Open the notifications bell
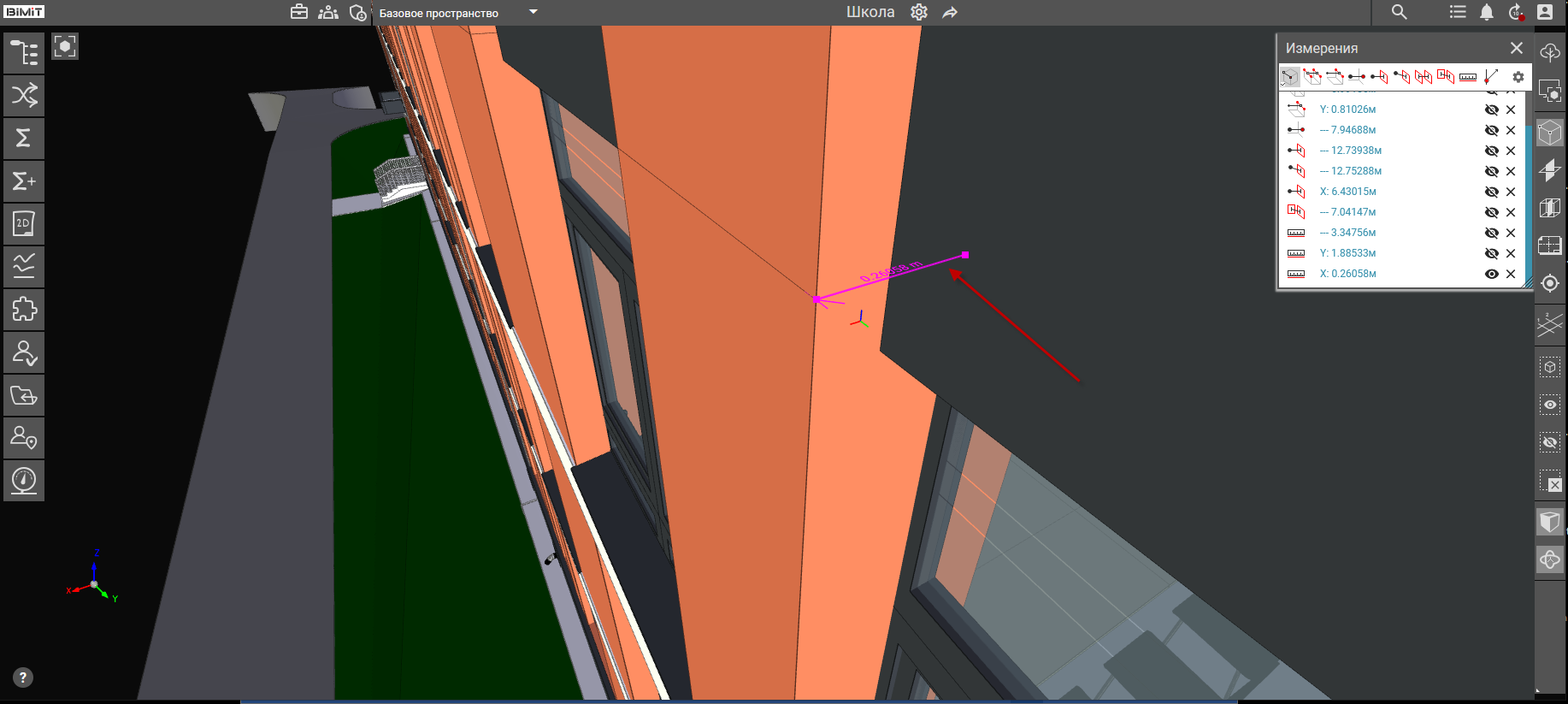This screenshot has width=1568, height=704. (x=1487, y=12)
